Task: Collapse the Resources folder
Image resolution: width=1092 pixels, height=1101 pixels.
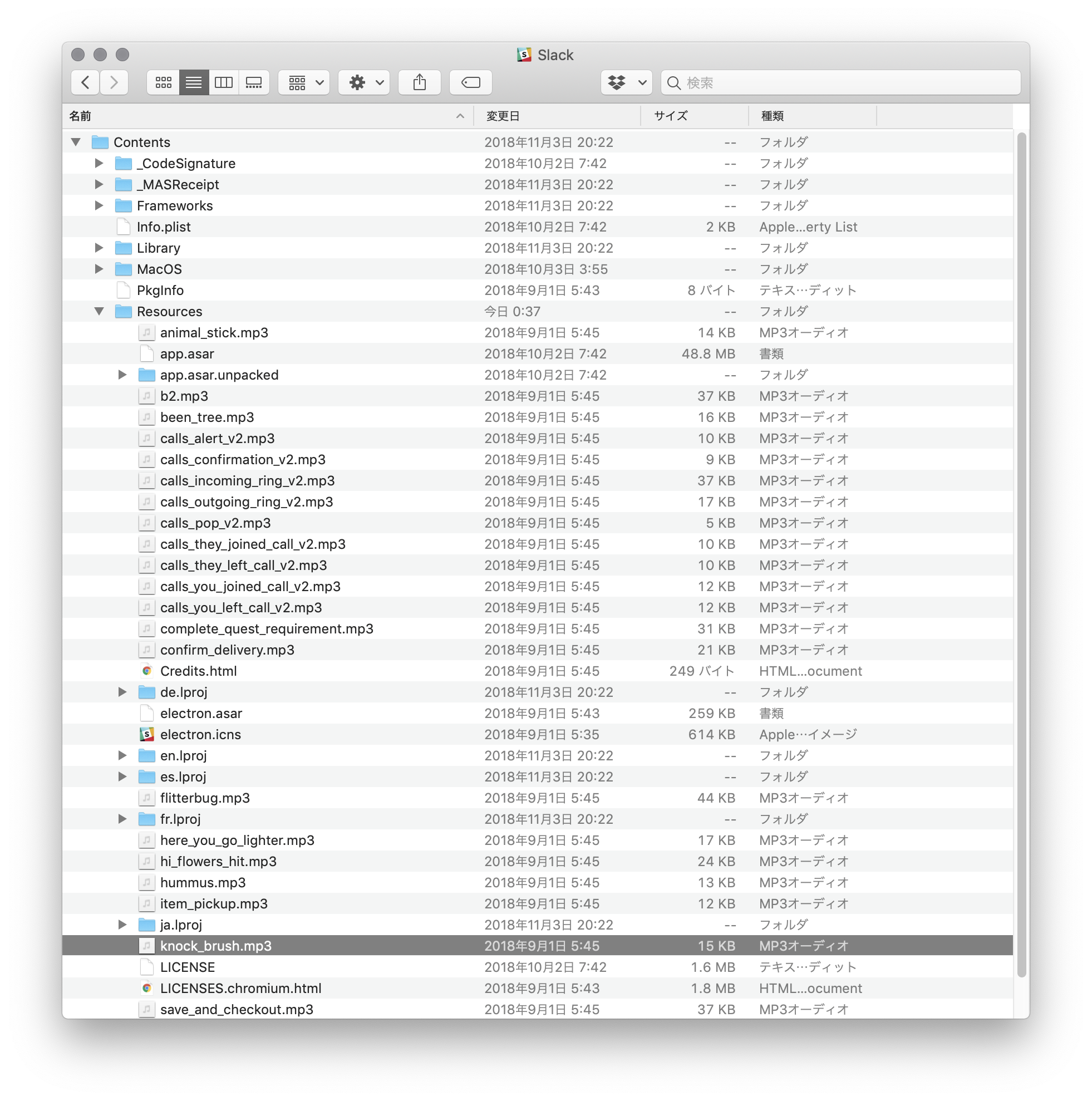Action: click(x=99, y=311)
